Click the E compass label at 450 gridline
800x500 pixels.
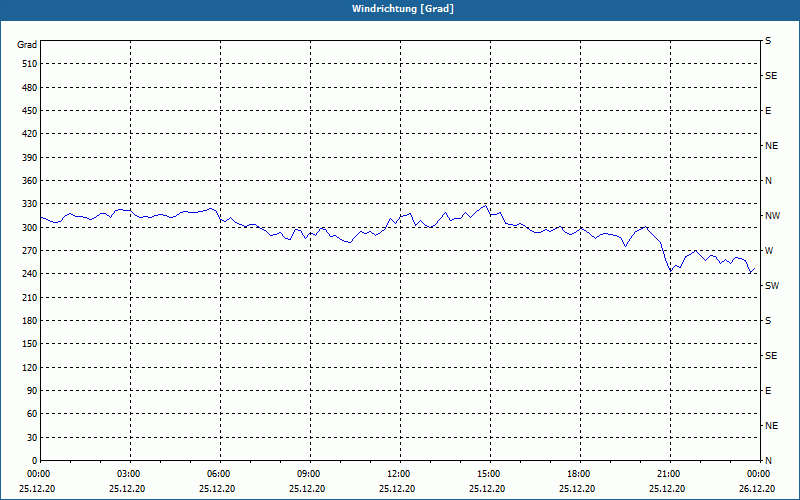point(768,111)
